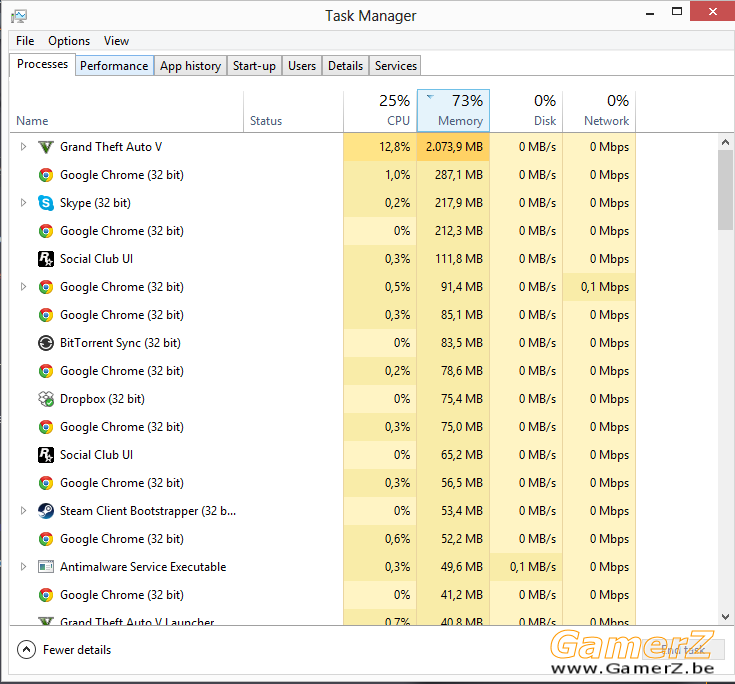The height and width of the screenshot is (684, 735).
Task: Sort processes by the CPU column
Action: point(380,111)
